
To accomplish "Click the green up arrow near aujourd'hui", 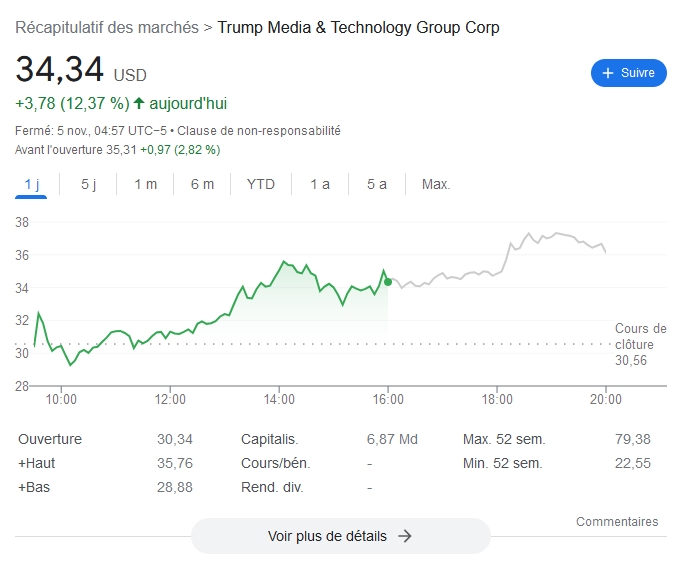I will tap(139, 103).
